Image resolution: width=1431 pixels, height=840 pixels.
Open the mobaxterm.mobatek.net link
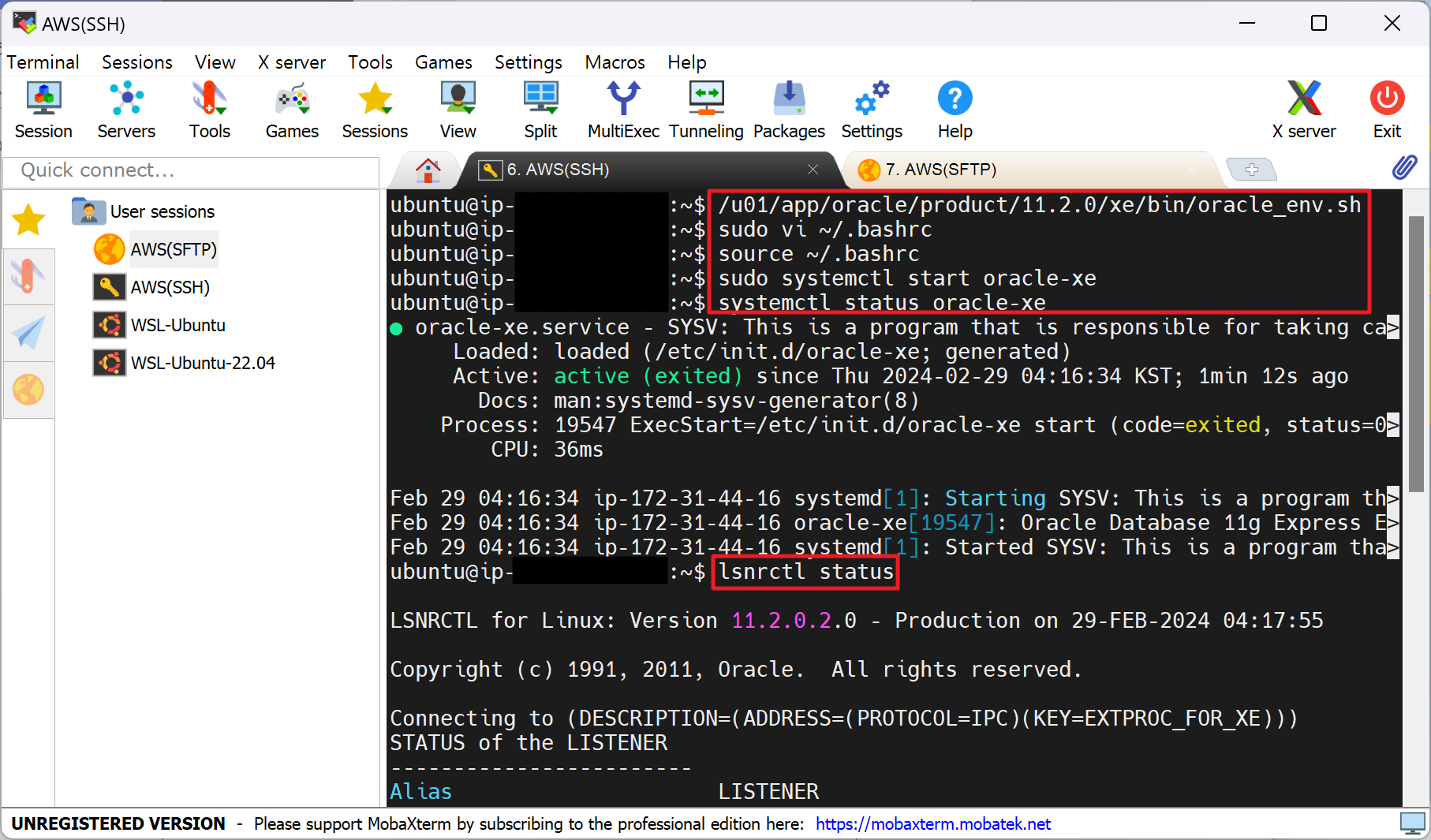coord(933,823)
